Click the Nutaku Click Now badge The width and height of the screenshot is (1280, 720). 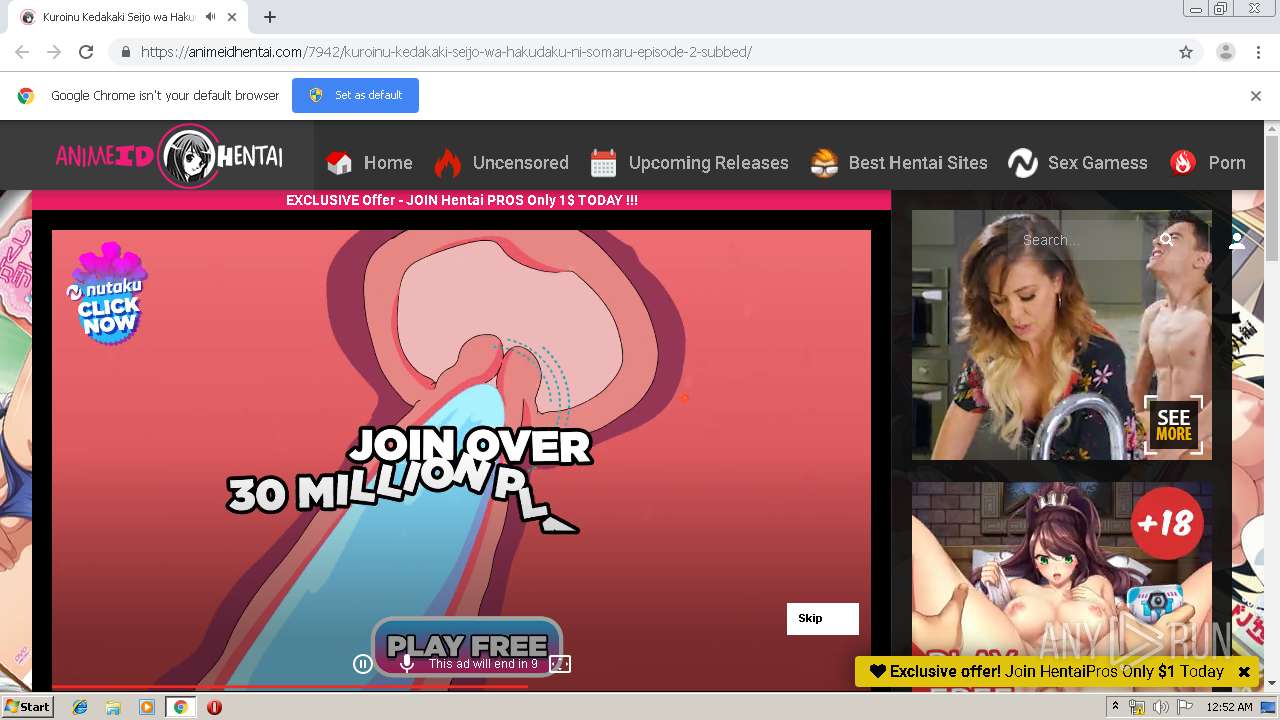point(107,293)
